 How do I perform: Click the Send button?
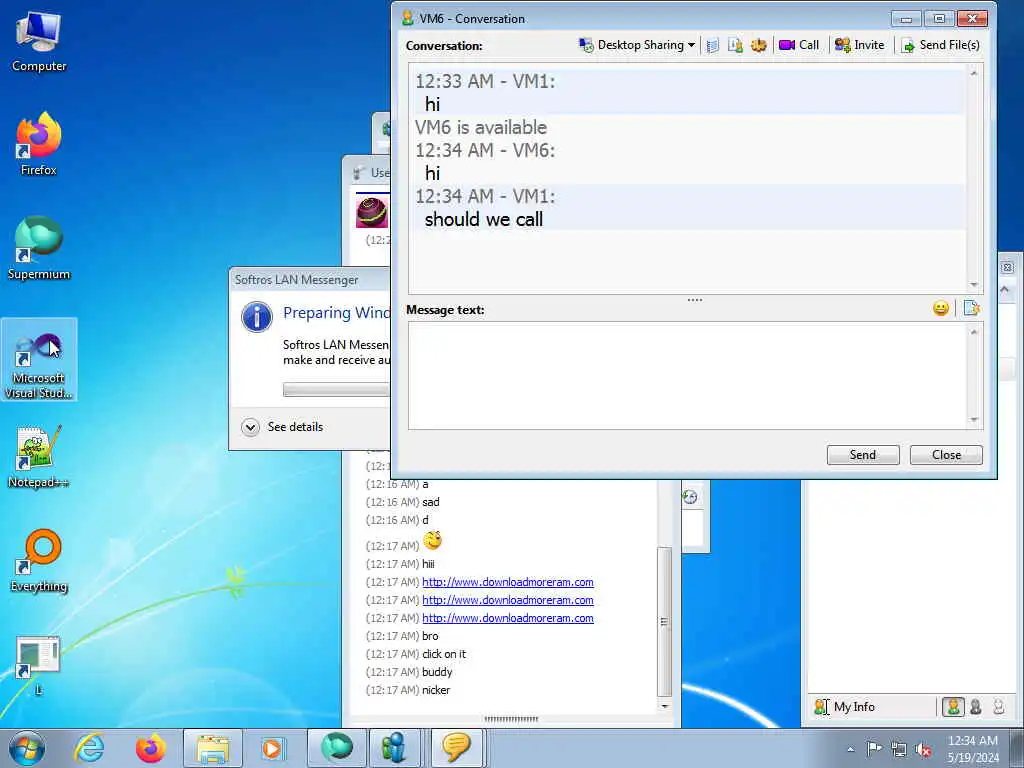click(863, 455)
